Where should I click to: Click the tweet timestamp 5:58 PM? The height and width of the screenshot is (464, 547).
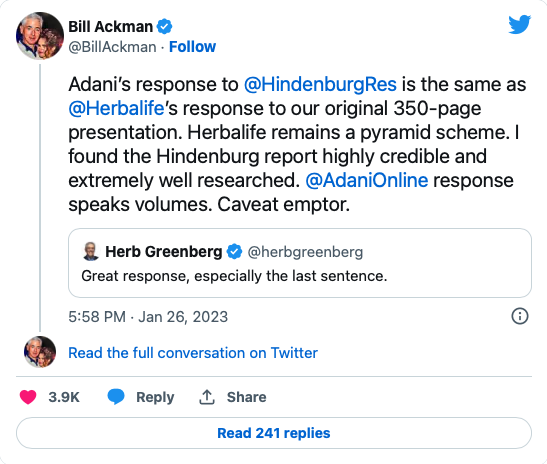tap(97, 317)
